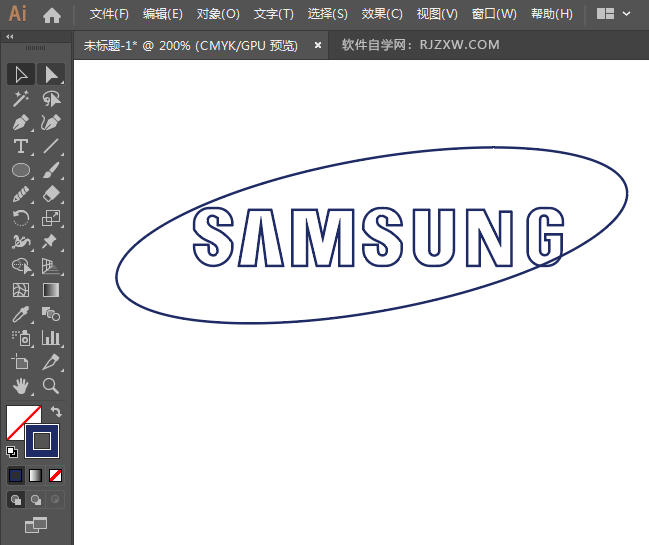Open the 视图(V) menu
649x545 pixels.
coord(437,14)
